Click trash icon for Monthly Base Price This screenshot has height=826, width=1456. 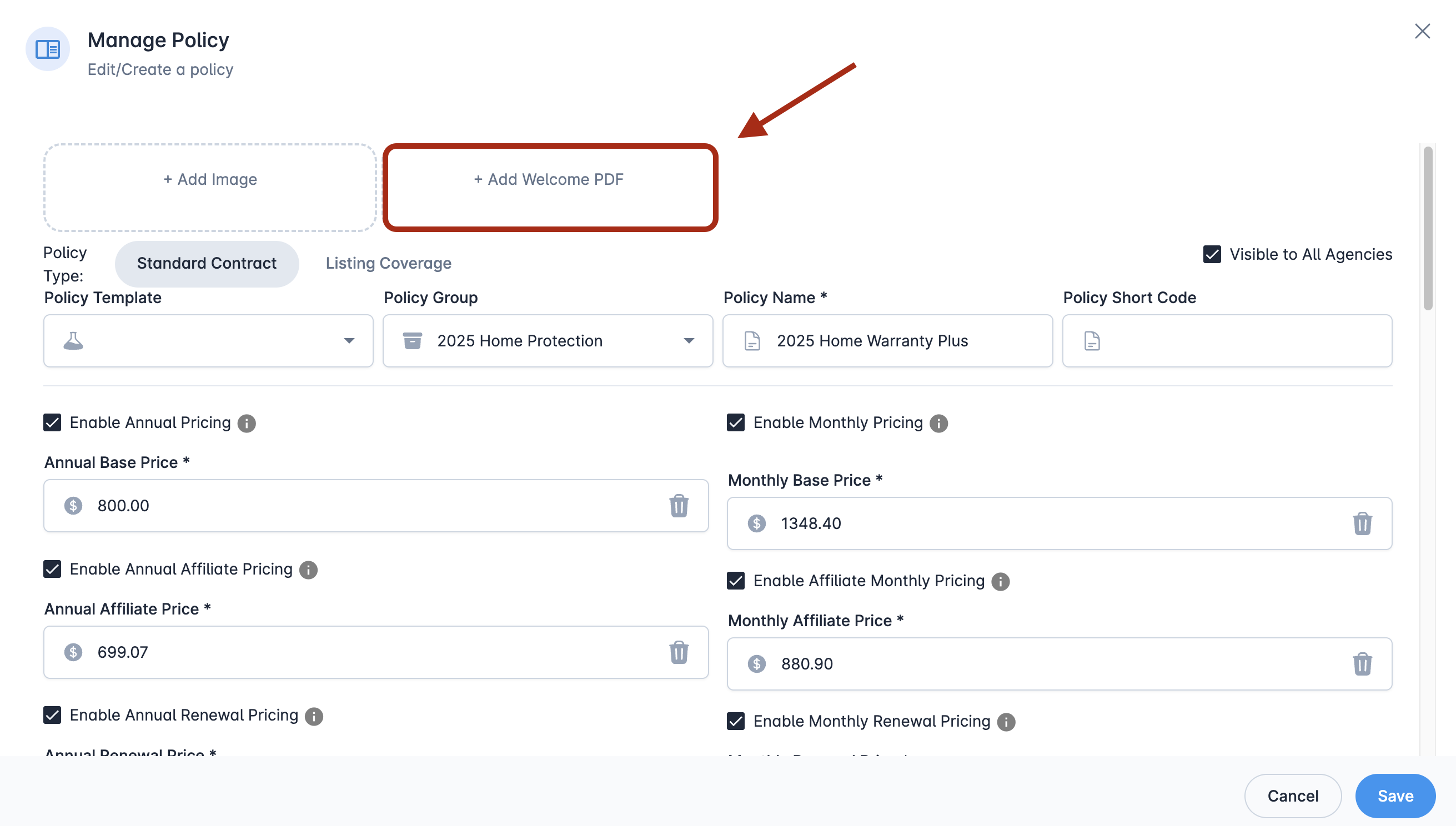(x=1362, y=523)
